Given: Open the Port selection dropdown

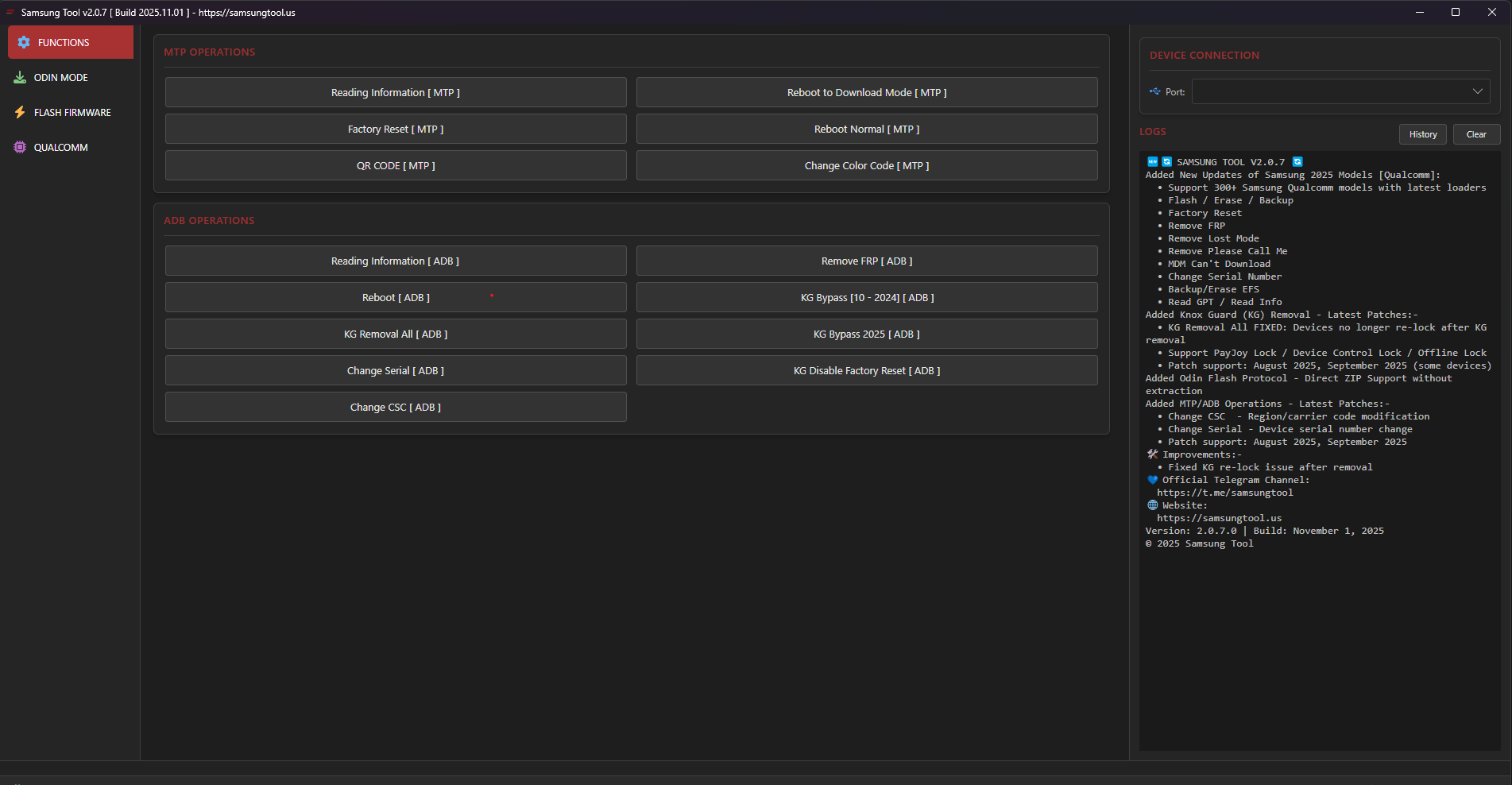Looking at the screenshot, I should (x=1340, y=91).
